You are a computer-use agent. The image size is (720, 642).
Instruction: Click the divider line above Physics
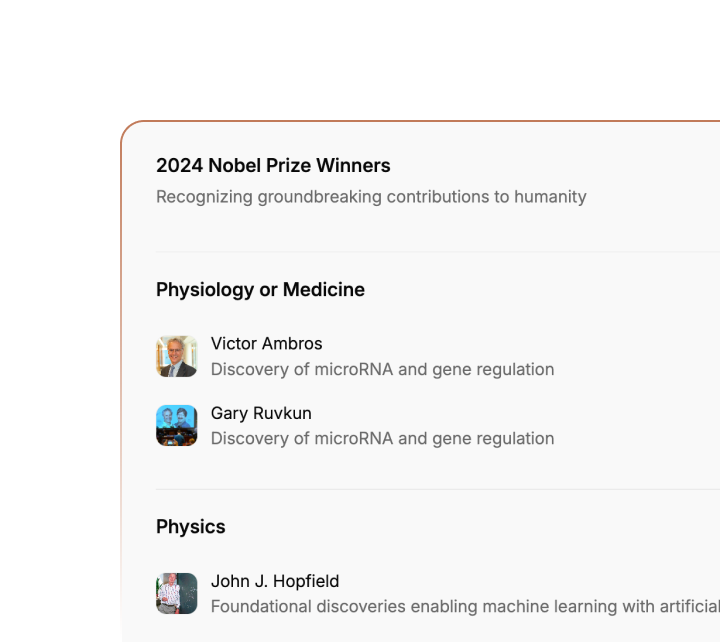pyautogui.click(x=438, y=489)
